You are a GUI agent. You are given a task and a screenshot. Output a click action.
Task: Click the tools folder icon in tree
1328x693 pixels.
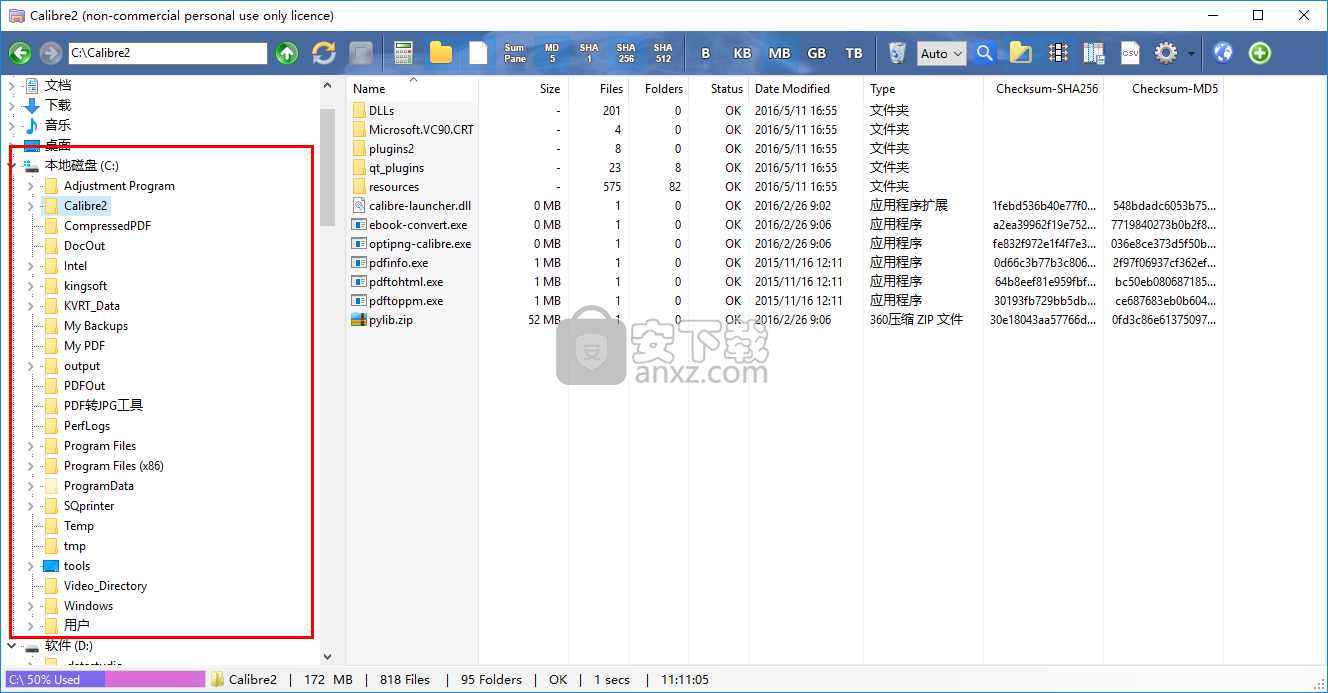click(51, 566)
